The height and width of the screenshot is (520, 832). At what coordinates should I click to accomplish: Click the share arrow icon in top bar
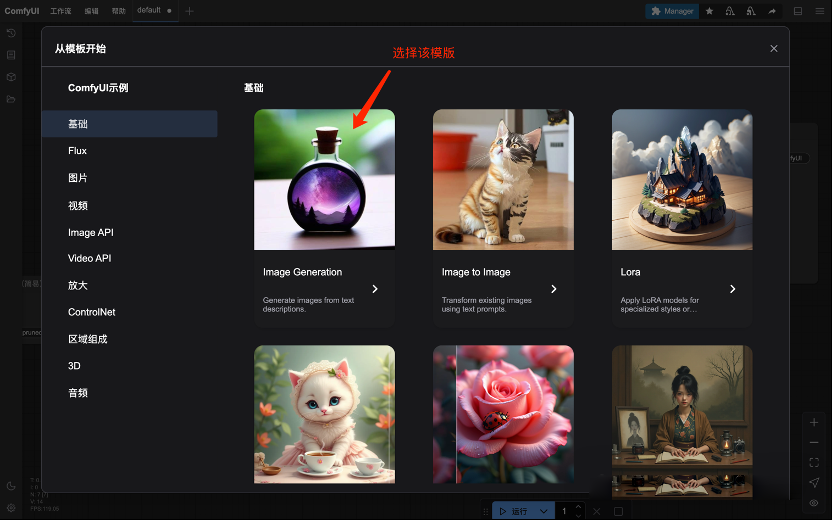click(x=772, y=11)
